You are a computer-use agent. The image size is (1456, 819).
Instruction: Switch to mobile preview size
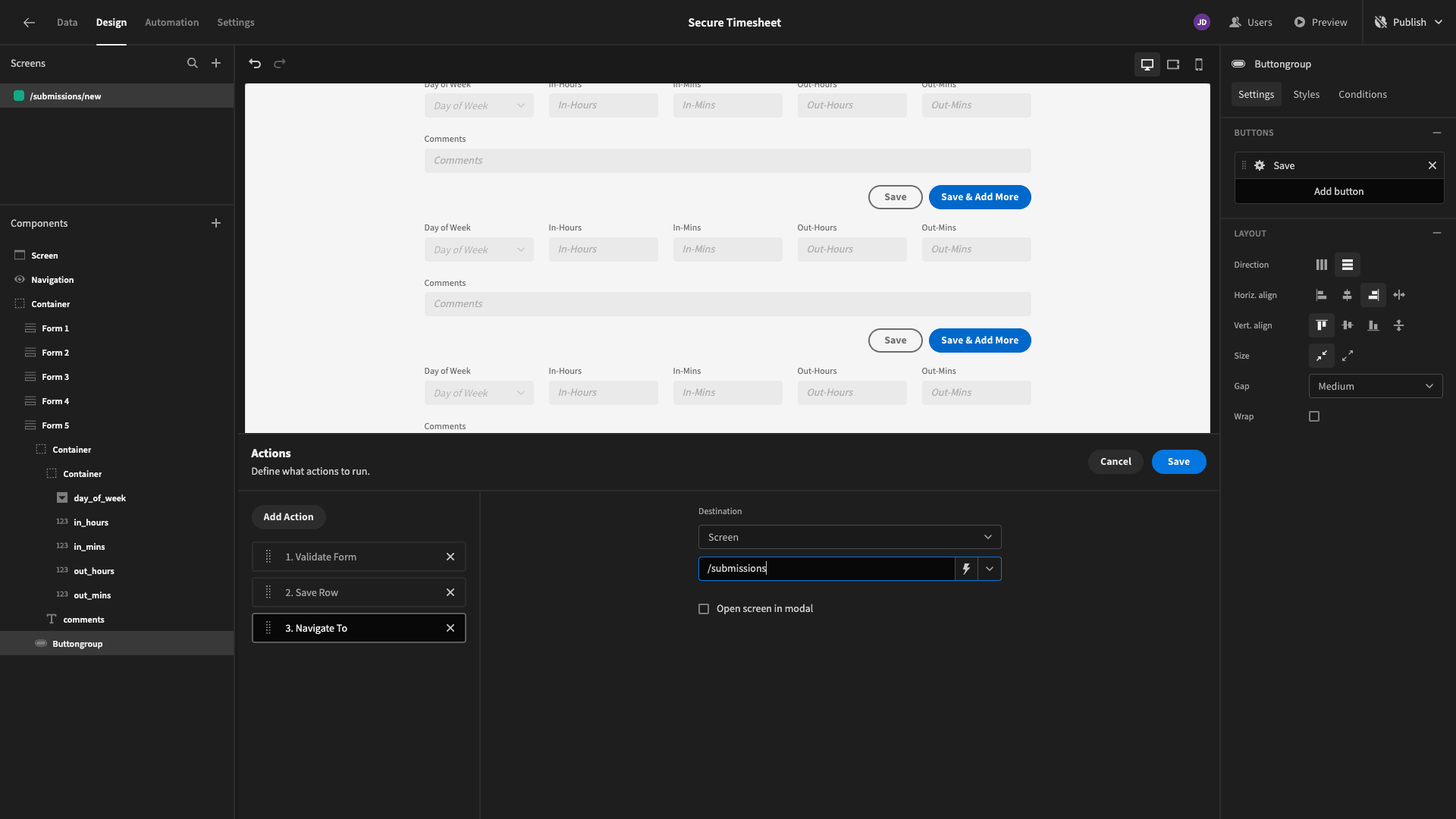coord(1199,64)
